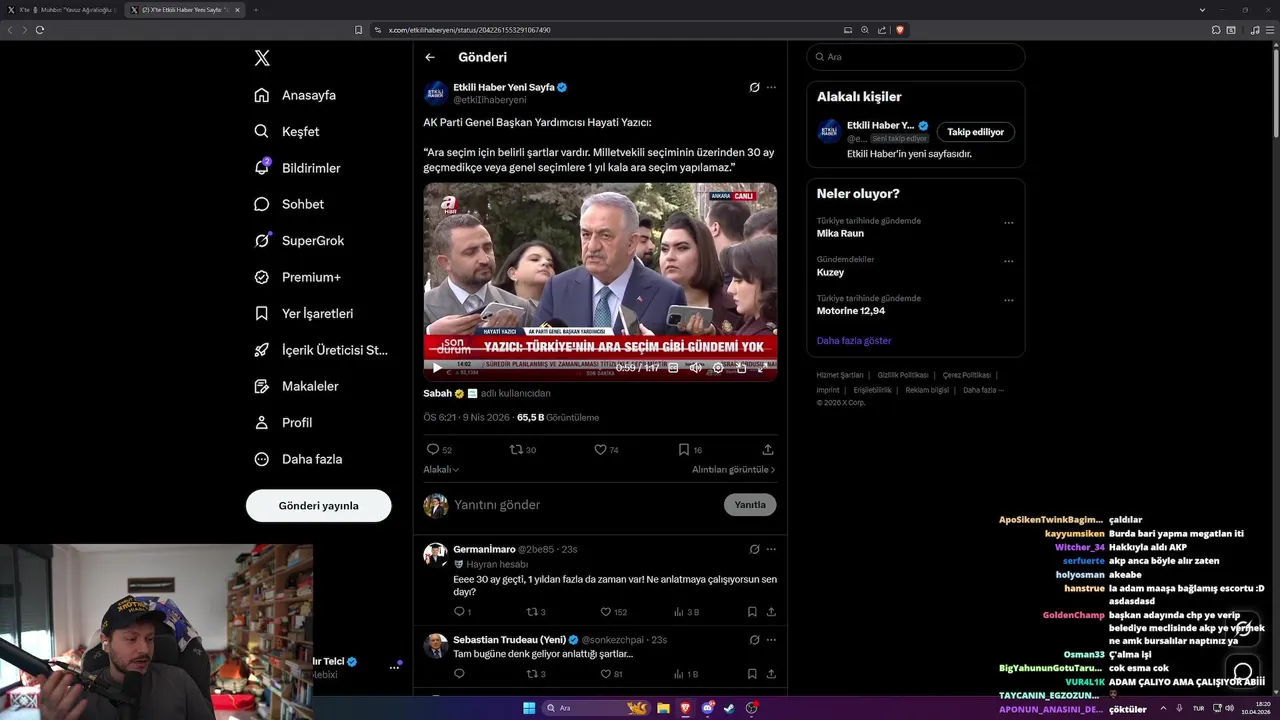Switch to the first X browser tab
1280x720 pixels.
coord(62,10)
